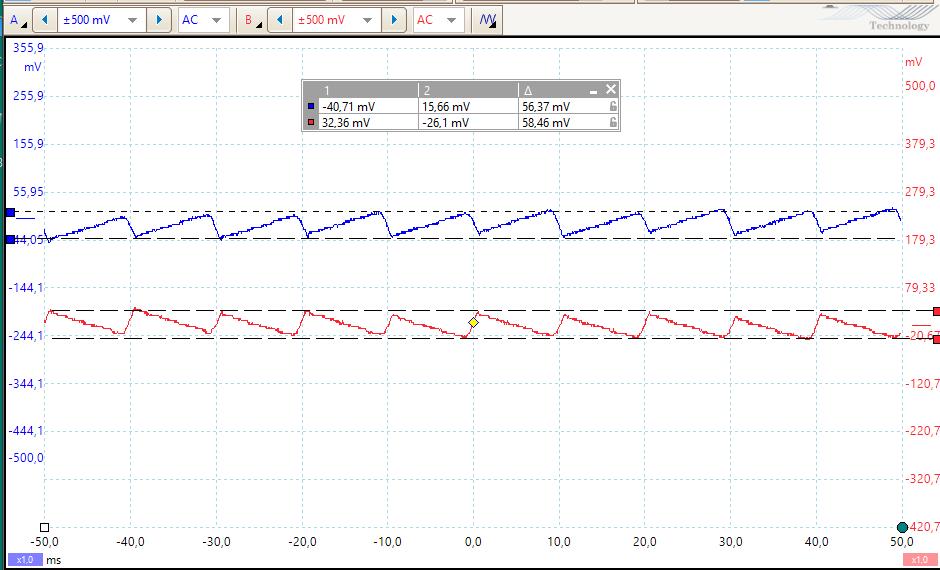
Task: Click red axis label -120,7
Action: [922, 383]
